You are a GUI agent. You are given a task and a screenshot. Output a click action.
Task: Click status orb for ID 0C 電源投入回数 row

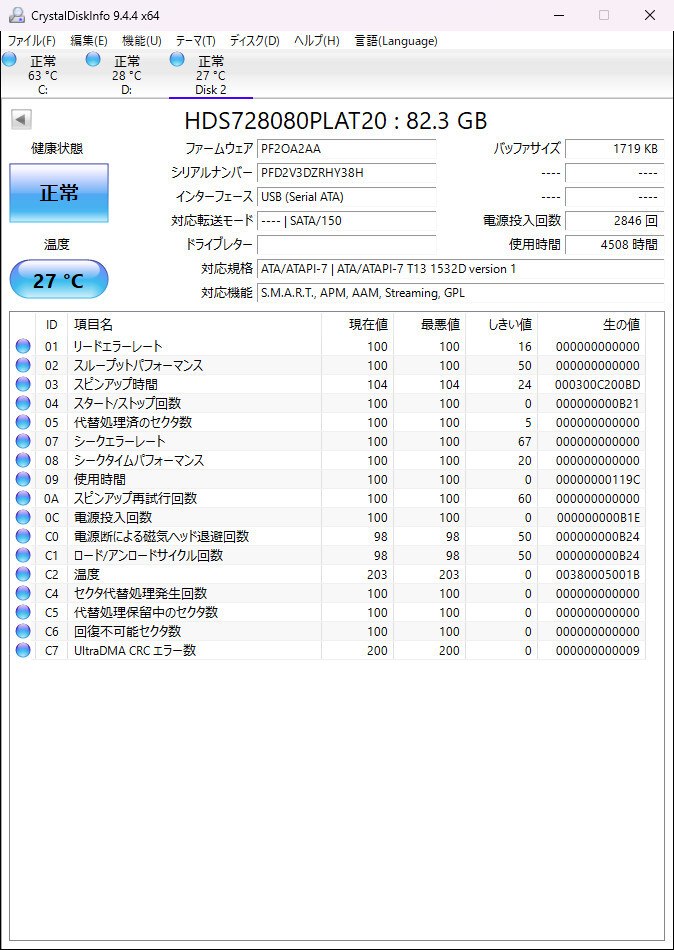23,517
